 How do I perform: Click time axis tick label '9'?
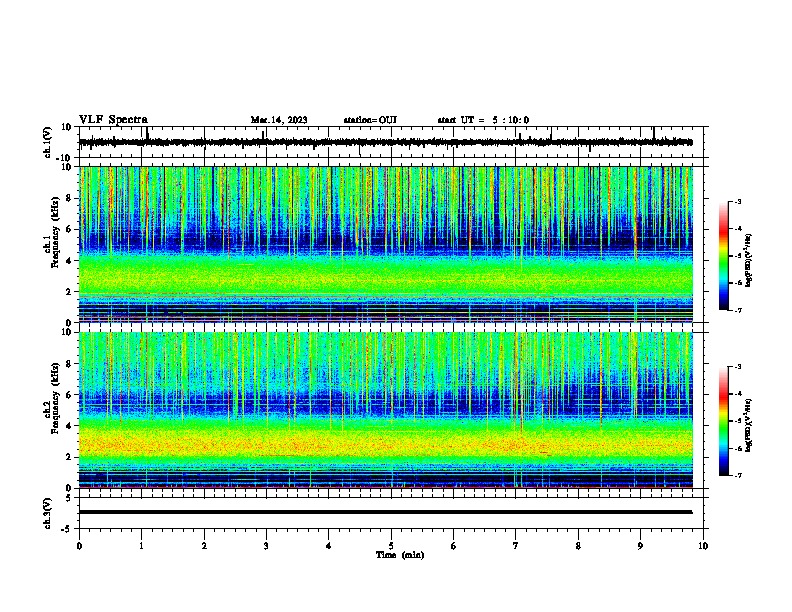pyautogui.click(x=640, y=546)
